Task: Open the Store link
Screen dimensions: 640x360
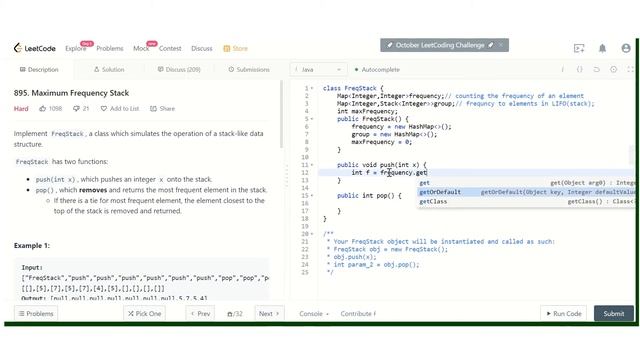Action: (x=236, y=48)
